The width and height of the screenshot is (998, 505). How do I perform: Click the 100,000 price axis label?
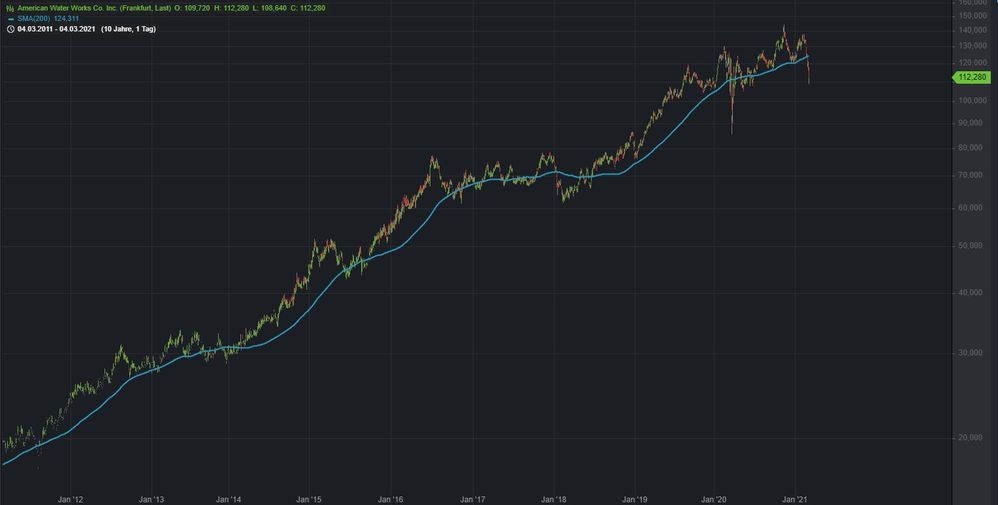[973, 101]
